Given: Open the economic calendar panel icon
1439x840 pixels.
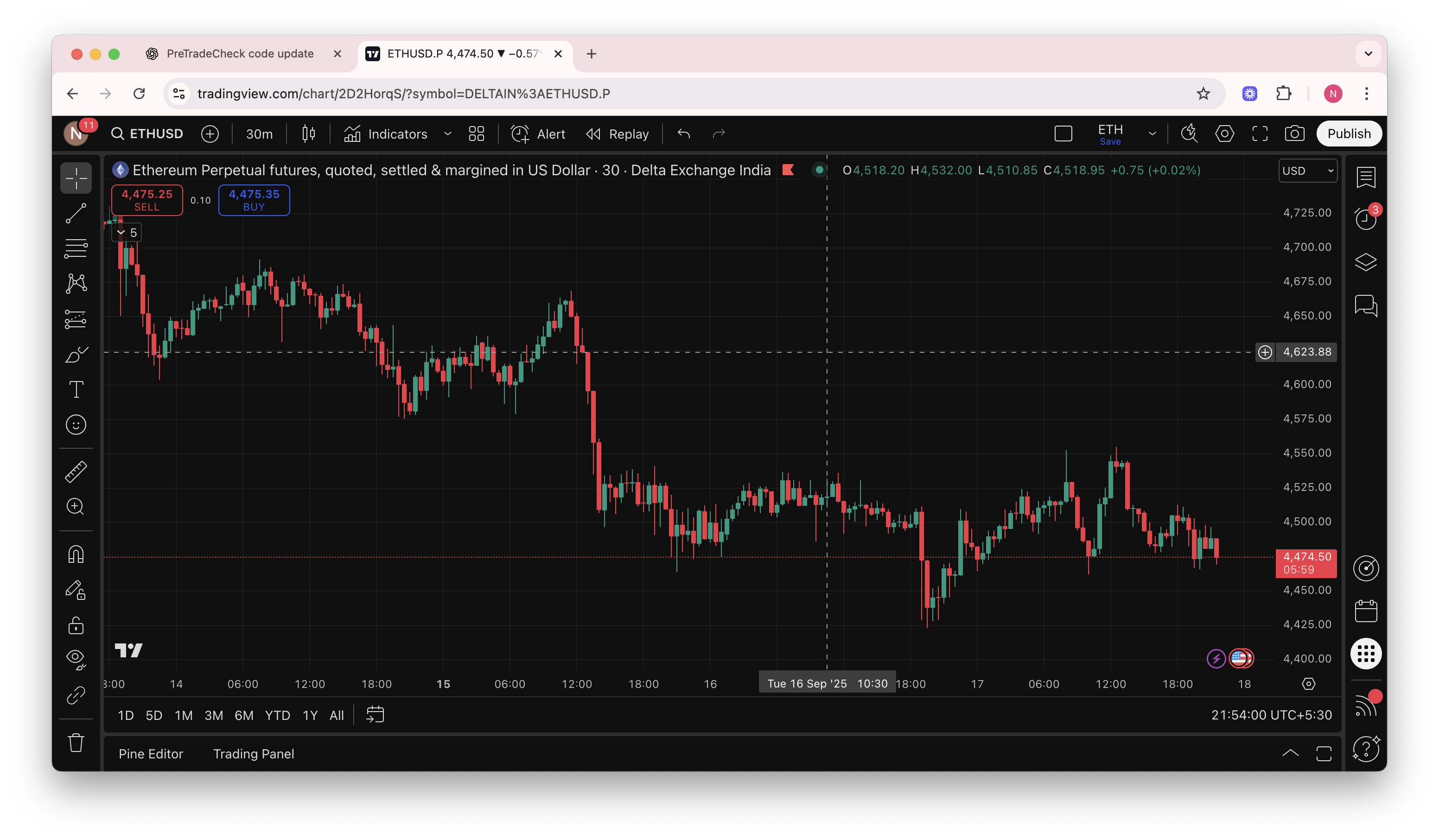Looking at the screenshot, I should coord(1365,611).
